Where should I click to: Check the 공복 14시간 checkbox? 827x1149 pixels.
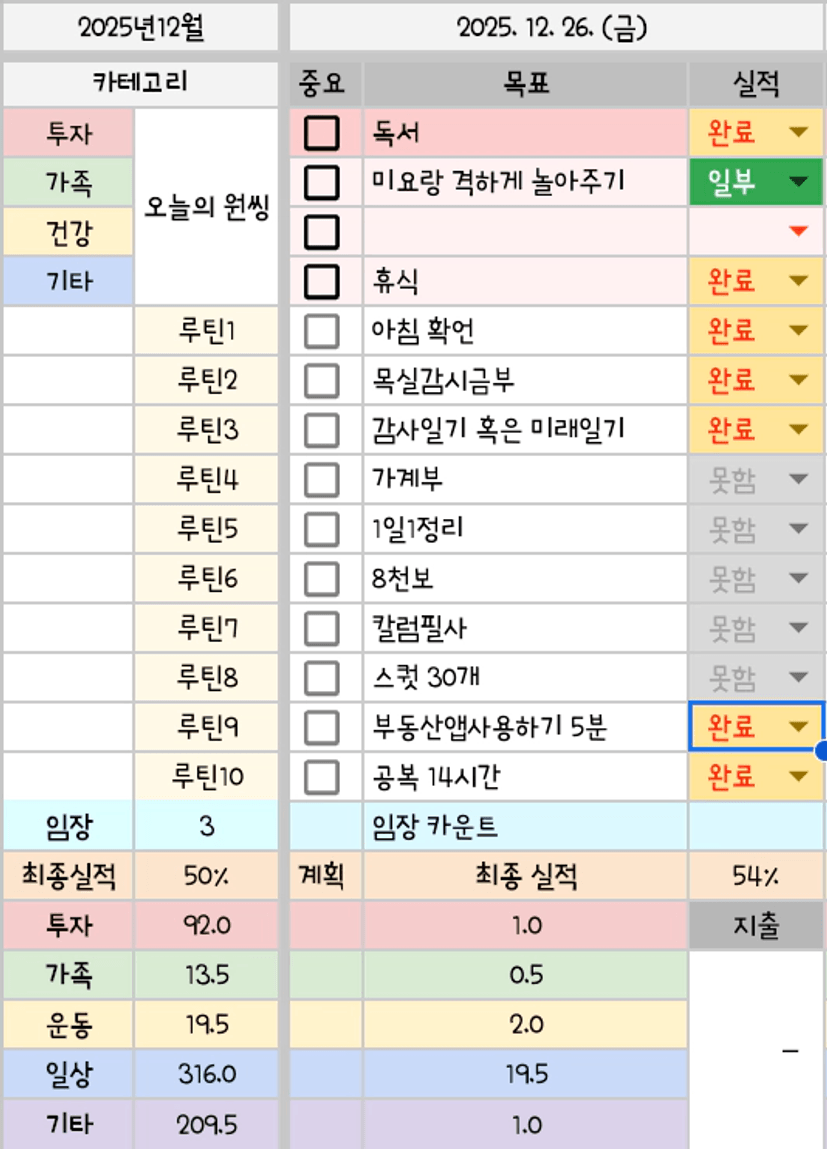(x=321, y=776)
